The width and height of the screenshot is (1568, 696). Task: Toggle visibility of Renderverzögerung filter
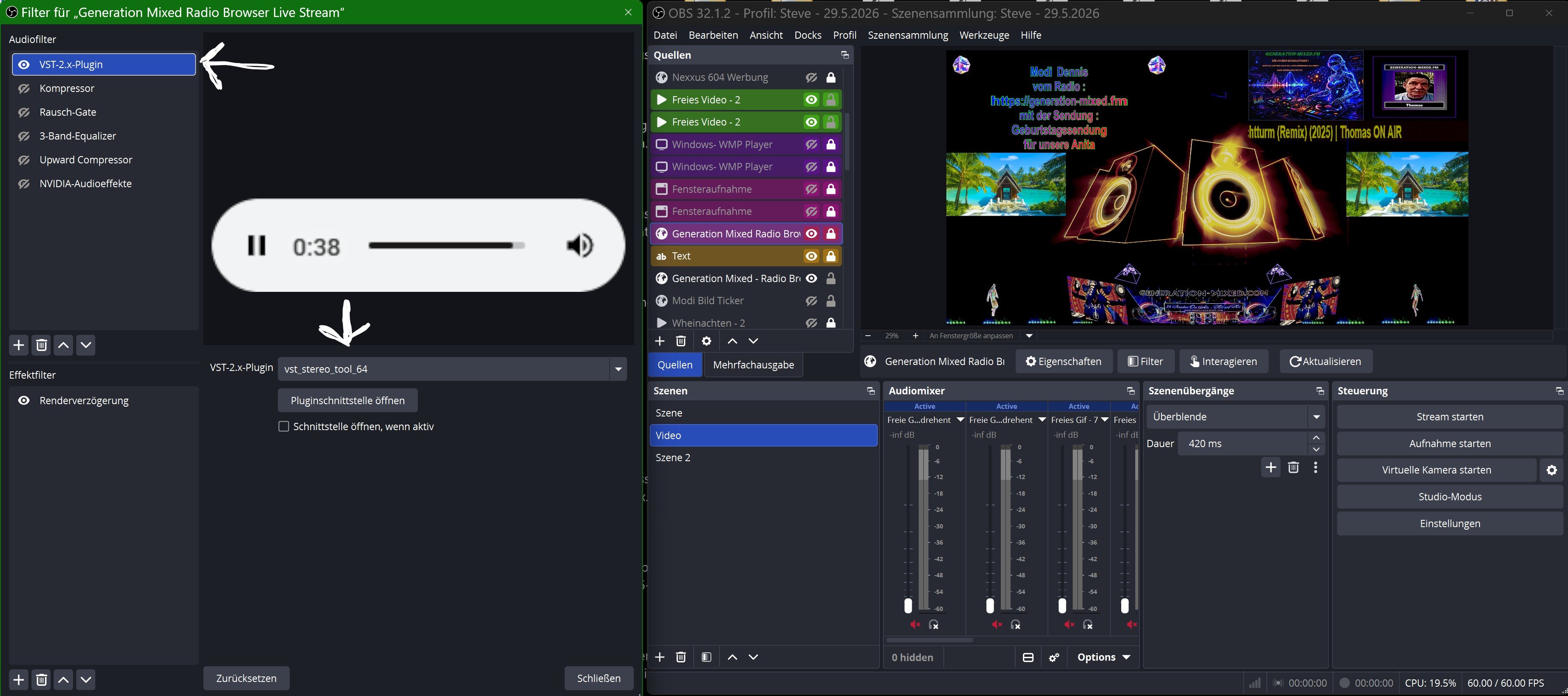[24, 400]
